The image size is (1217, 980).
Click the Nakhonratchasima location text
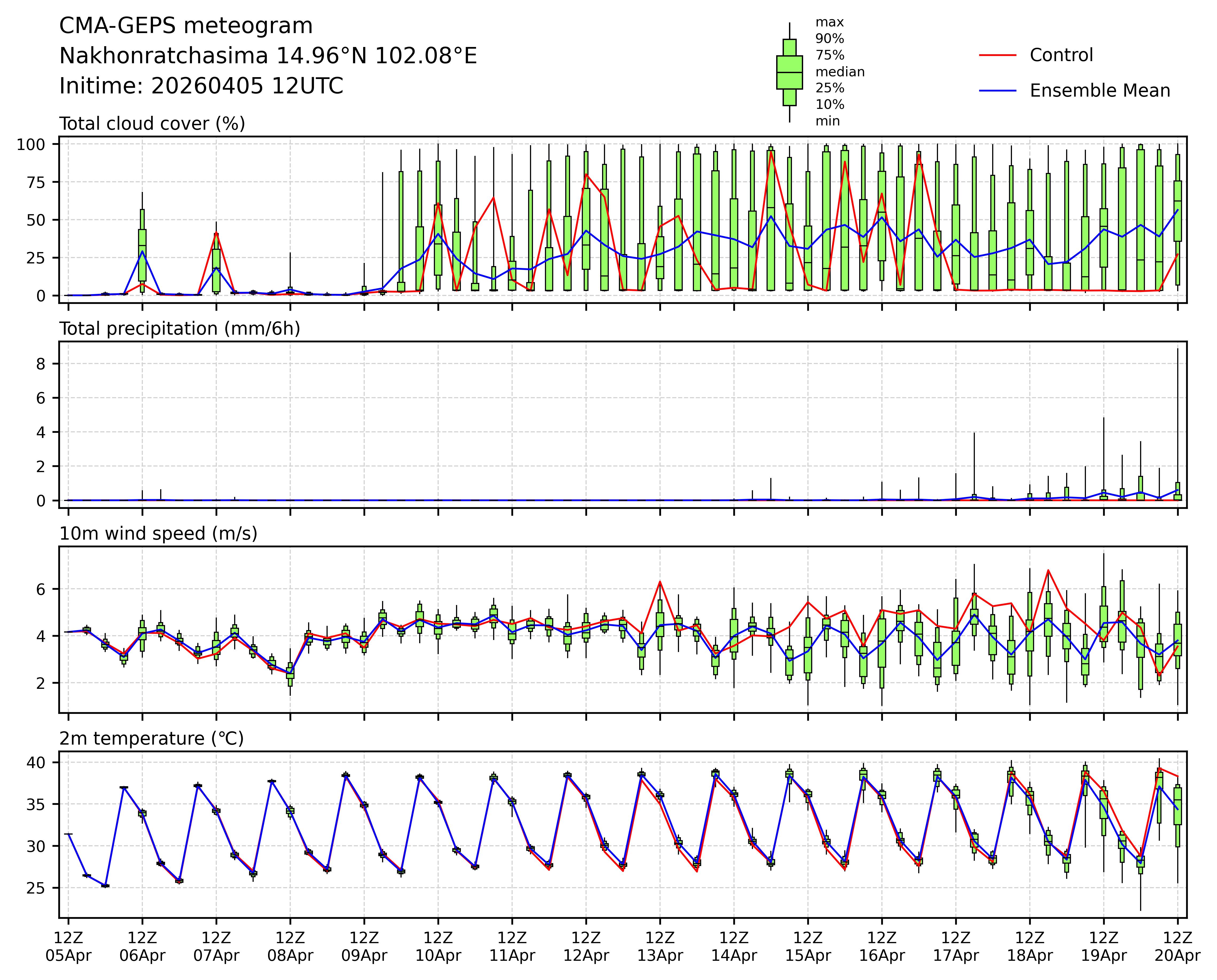pyautogui.click(x=268, y=56)
